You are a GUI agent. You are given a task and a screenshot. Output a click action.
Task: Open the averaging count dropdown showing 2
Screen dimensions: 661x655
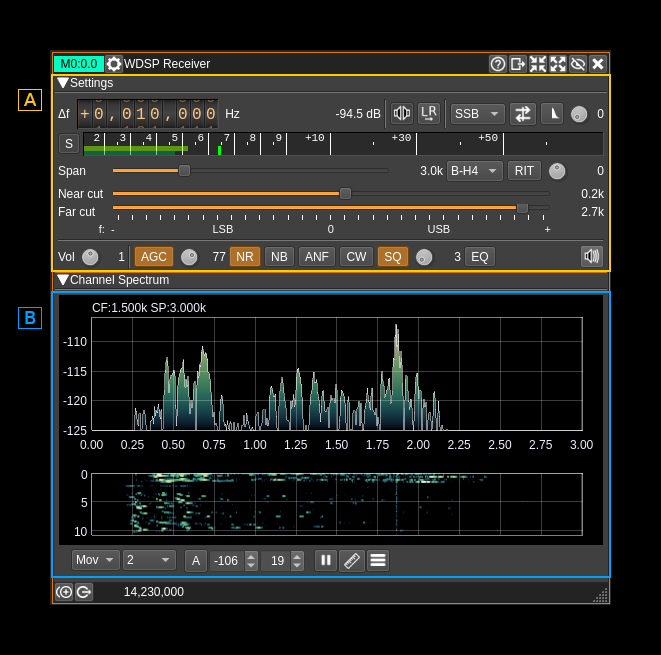(149, 560)
